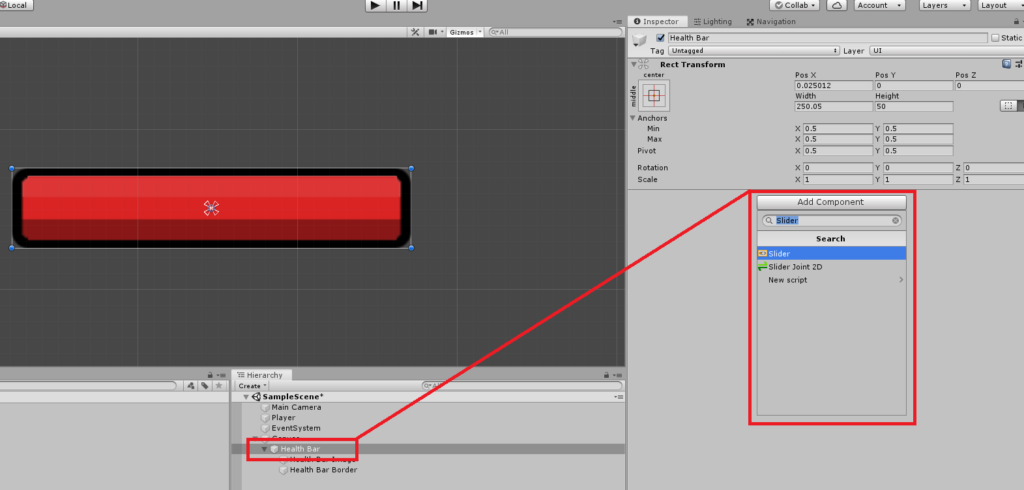Clear the component search field with X icon
Screen dimensions: 1024x490
point(895,220)
